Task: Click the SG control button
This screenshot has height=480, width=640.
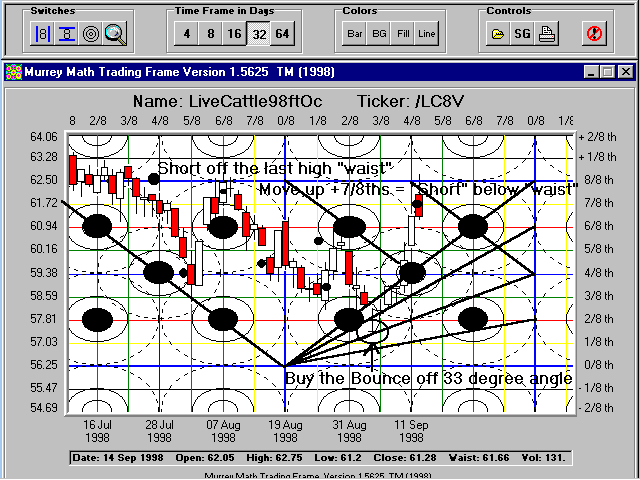Action: click(x=522, y=33)
